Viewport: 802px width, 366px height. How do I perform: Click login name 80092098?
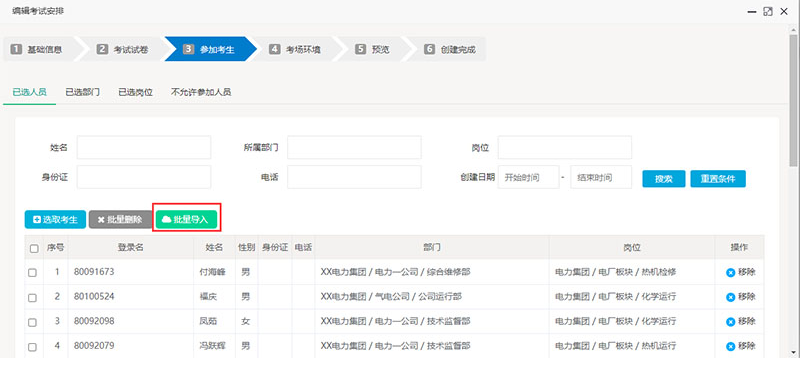pyautogui.click(x=94, y=321)
